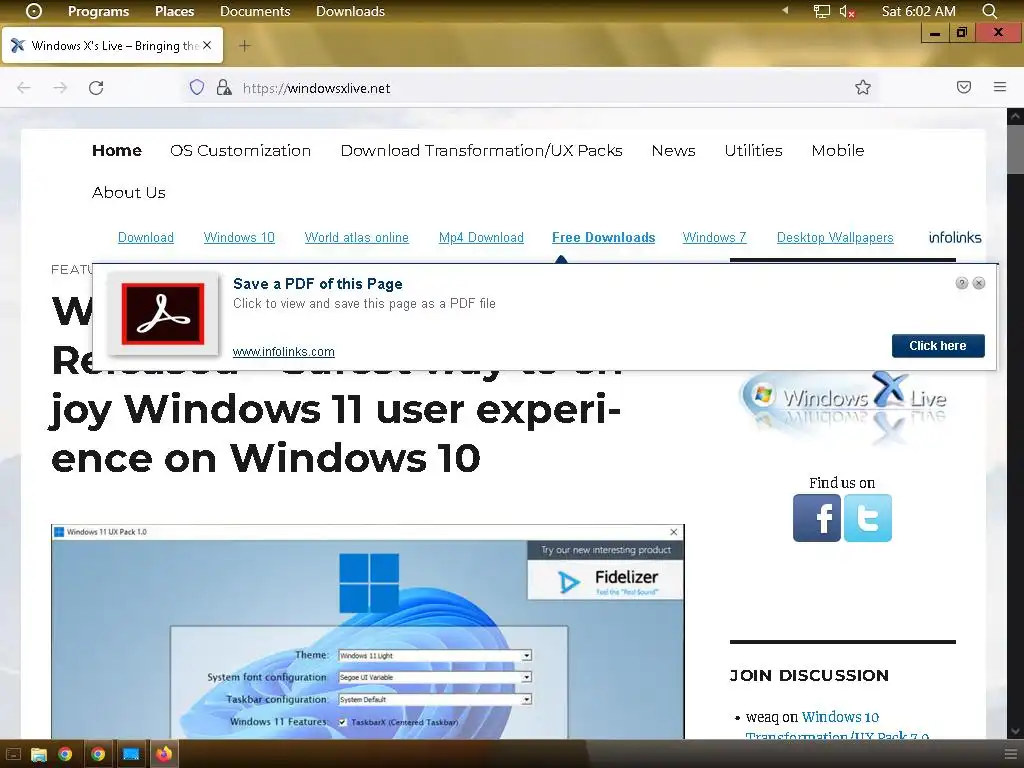Viewport: 1024px width, 768px height.
Task: Bookmark this page with the star icon
Action: (x=863, y=87)
